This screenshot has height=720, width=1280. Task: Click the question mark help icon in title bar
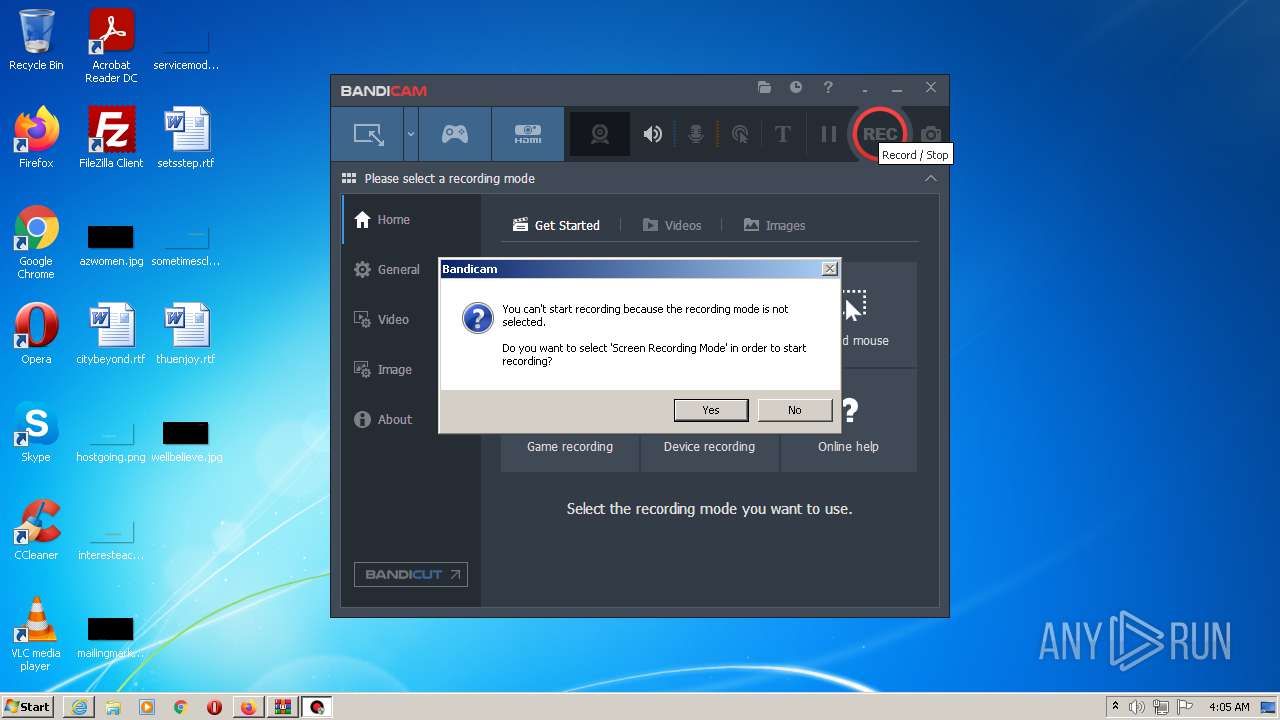(828, 88)
